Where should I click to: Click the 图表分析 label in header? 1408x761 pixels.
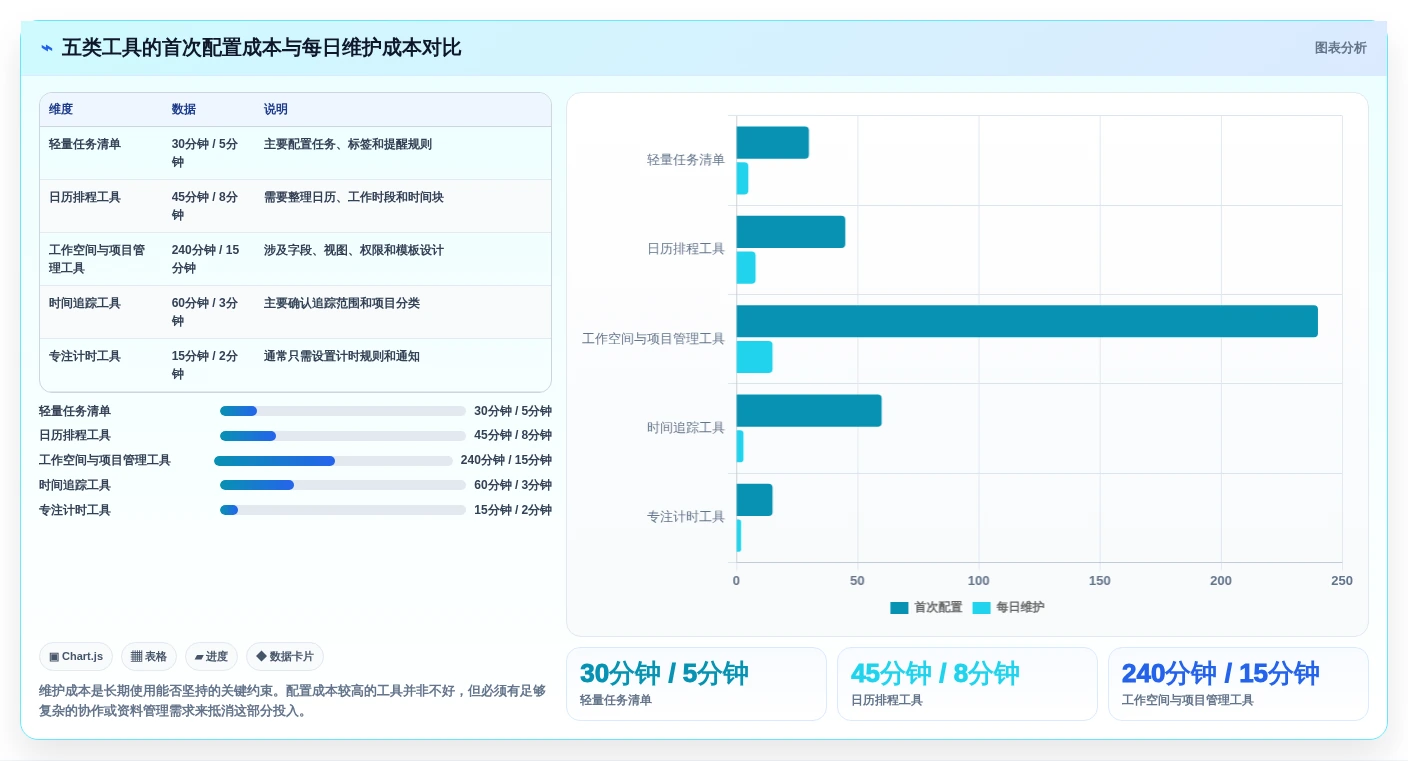click(1340, 48)
